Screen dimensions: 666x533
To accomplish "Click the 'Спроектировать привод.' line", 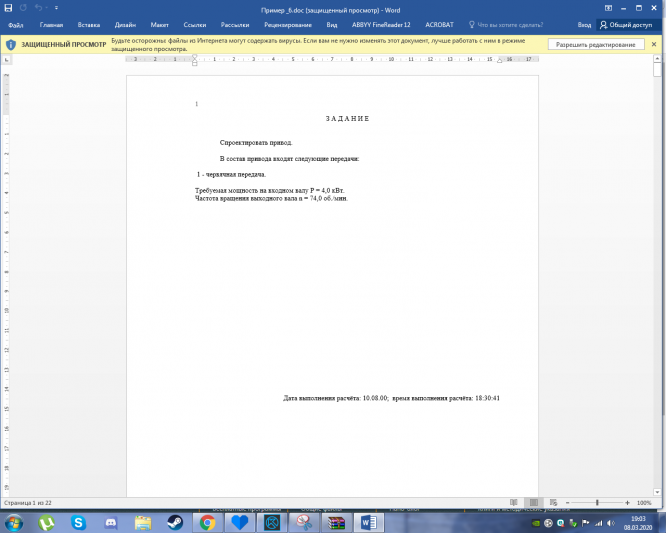I will (256, 143).
